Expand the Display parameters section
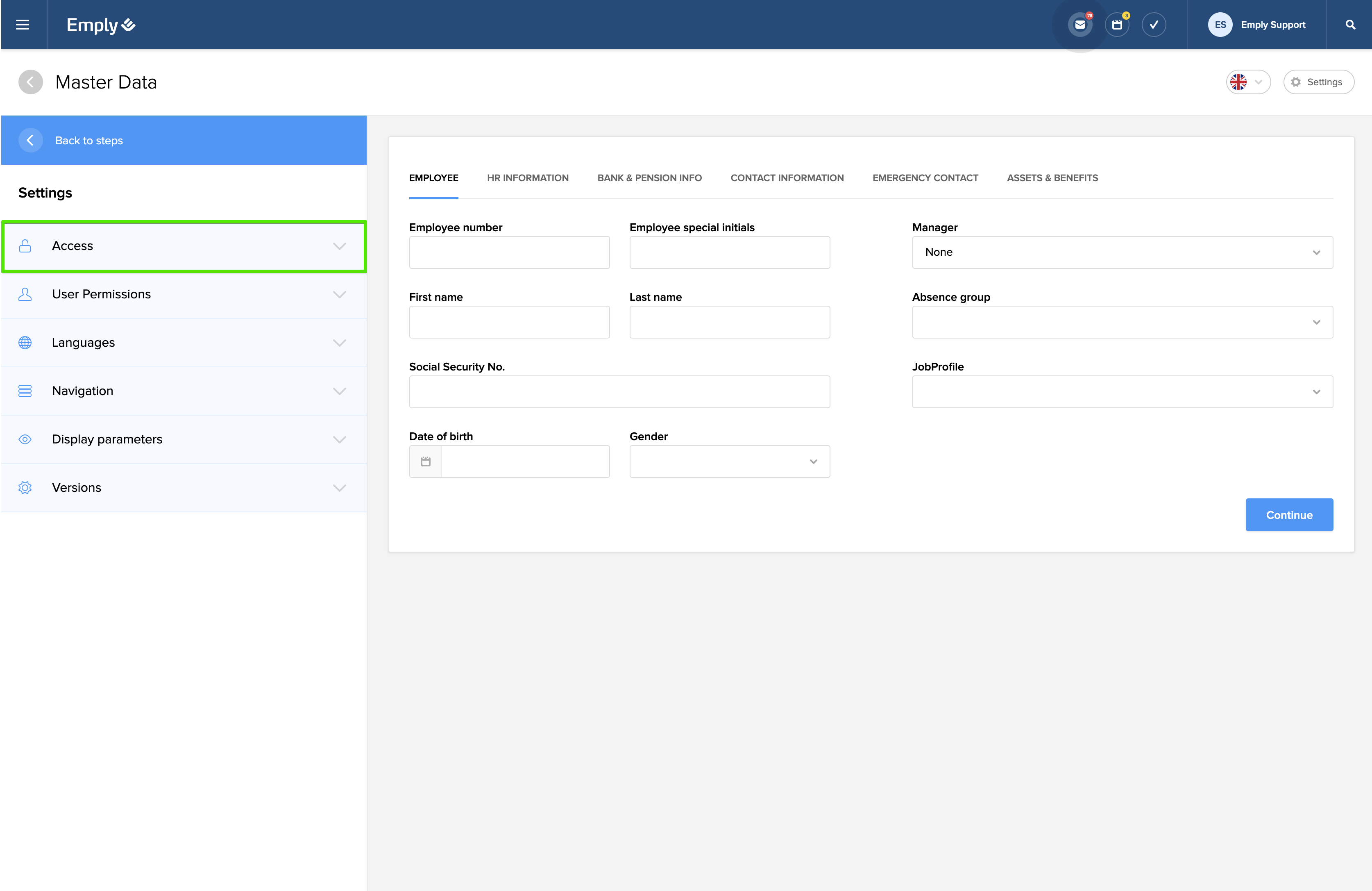 point(184,439)
